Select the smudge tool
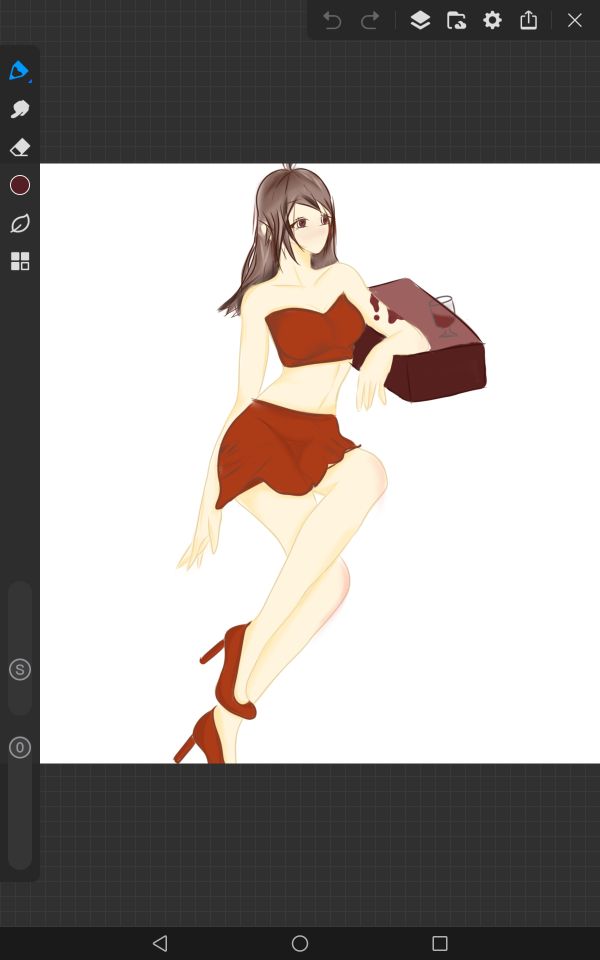Image resolution: width=600 pixels, height=960 pixels. click(x=20, y=109)
